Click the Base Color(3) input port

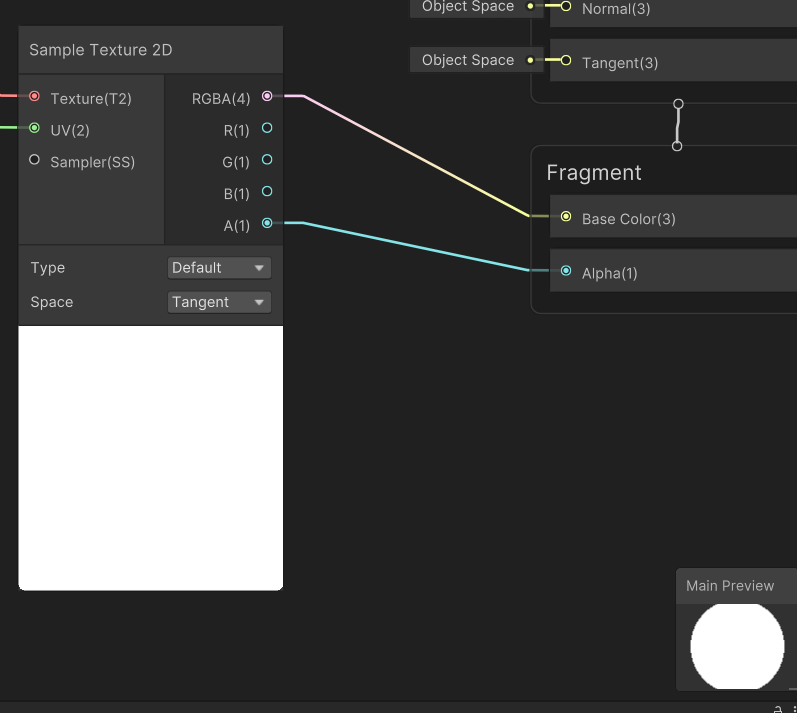pyautogui.click(x=566, y=216)
